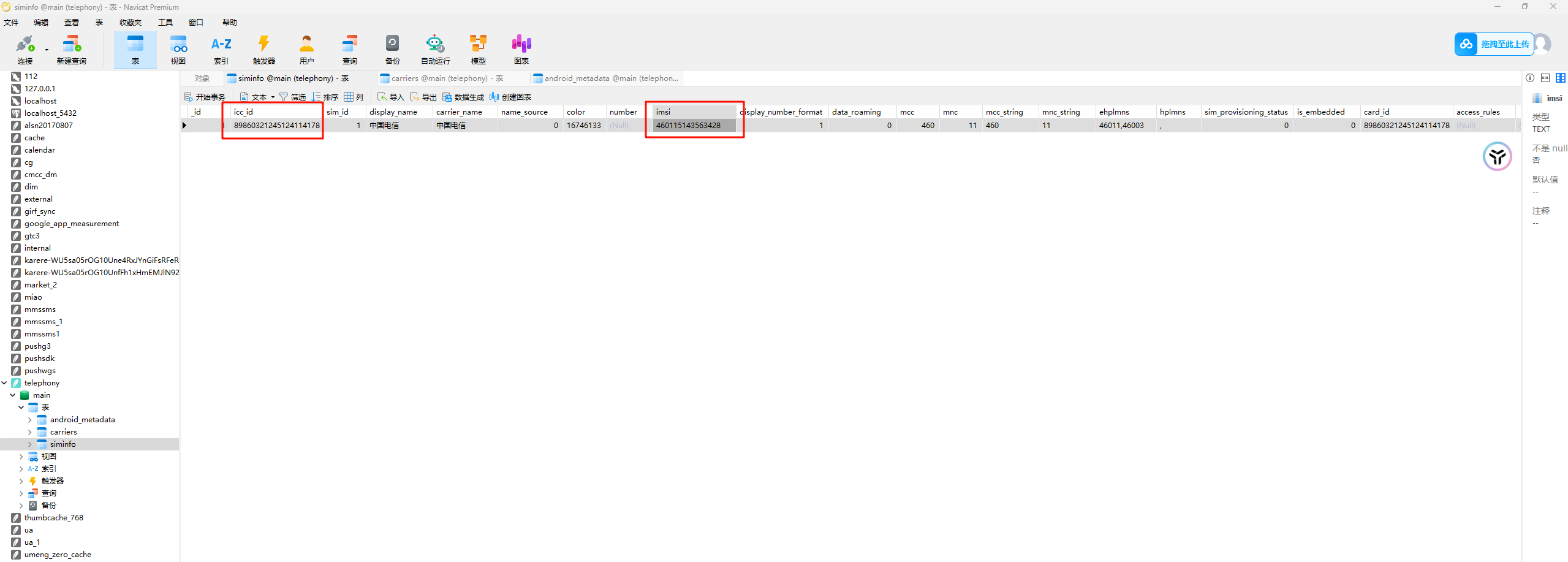Toggle the information pane icon
Image resolution: width=1568 pixels, height=562 pixels.
coord(1530,78)
